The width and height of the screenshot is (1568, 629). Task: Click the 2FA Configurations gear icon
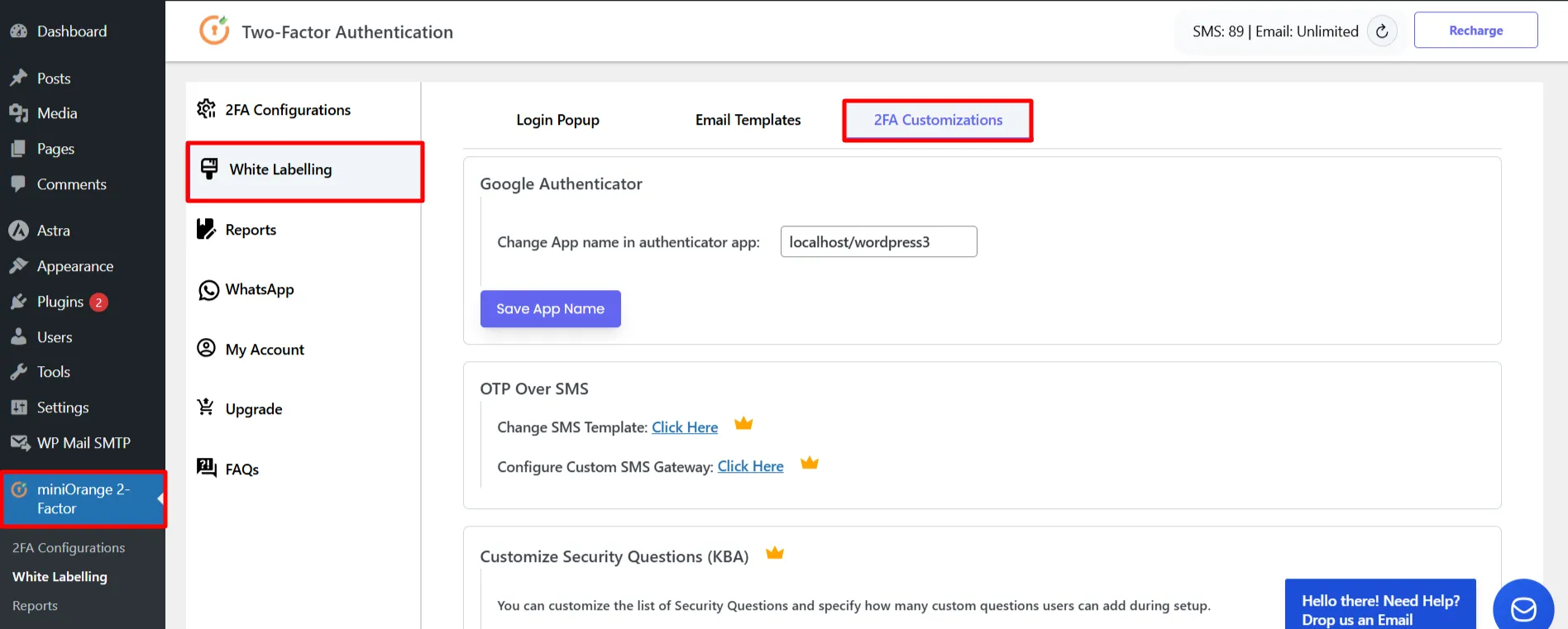(x=206, y=109)
